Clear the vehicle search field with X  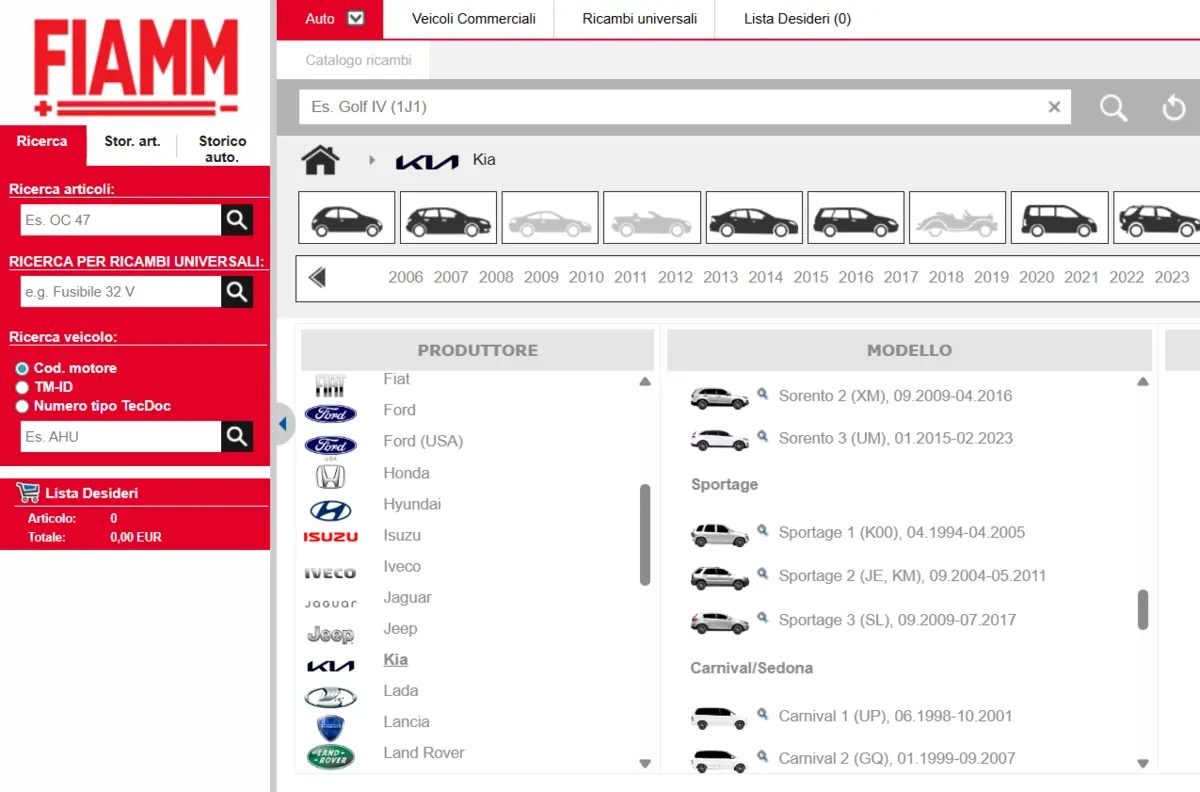(x=1054, y=107)
